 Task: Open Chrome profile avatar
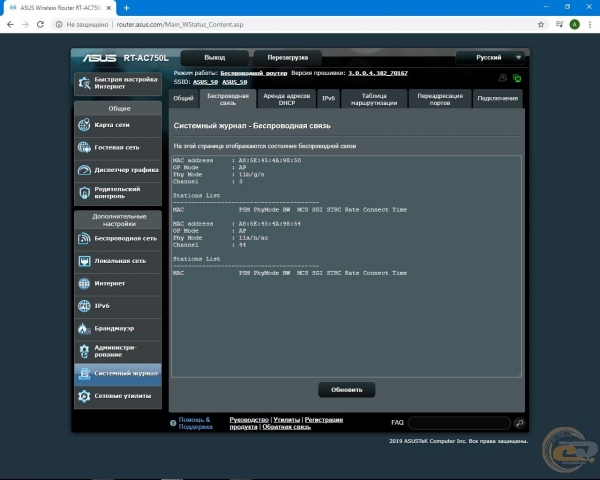click(574, 24)
